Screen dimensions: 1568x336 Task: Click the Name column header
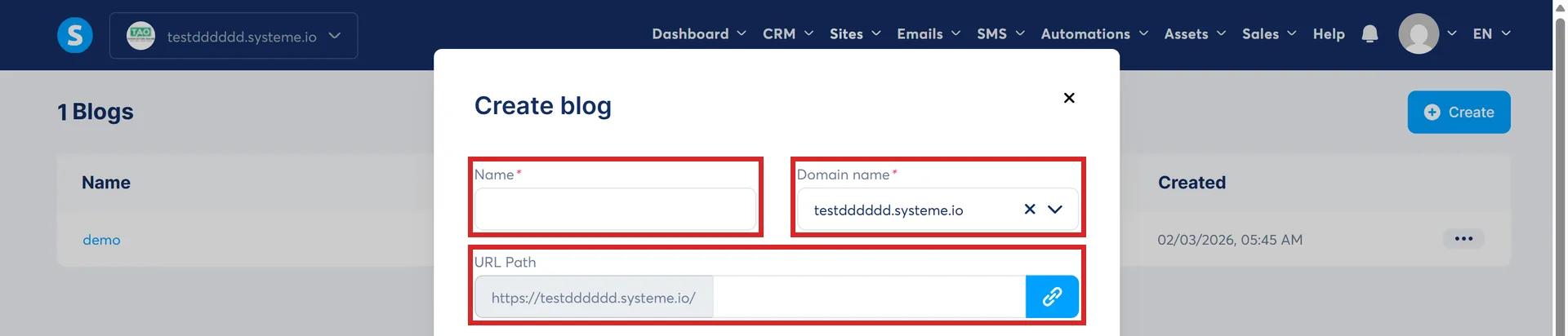[x=106, y=183]
